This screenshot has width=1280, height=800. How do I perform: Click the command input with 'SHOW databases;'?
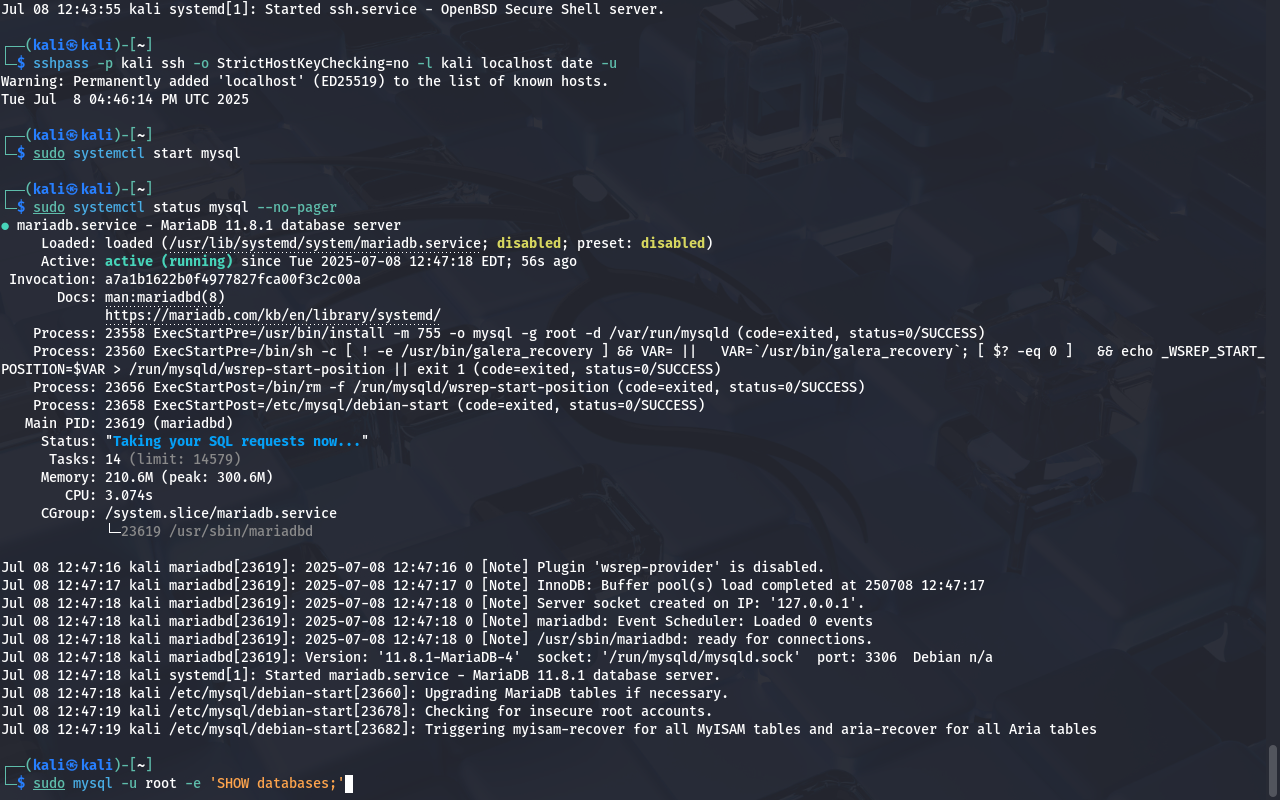coord(189,783)
